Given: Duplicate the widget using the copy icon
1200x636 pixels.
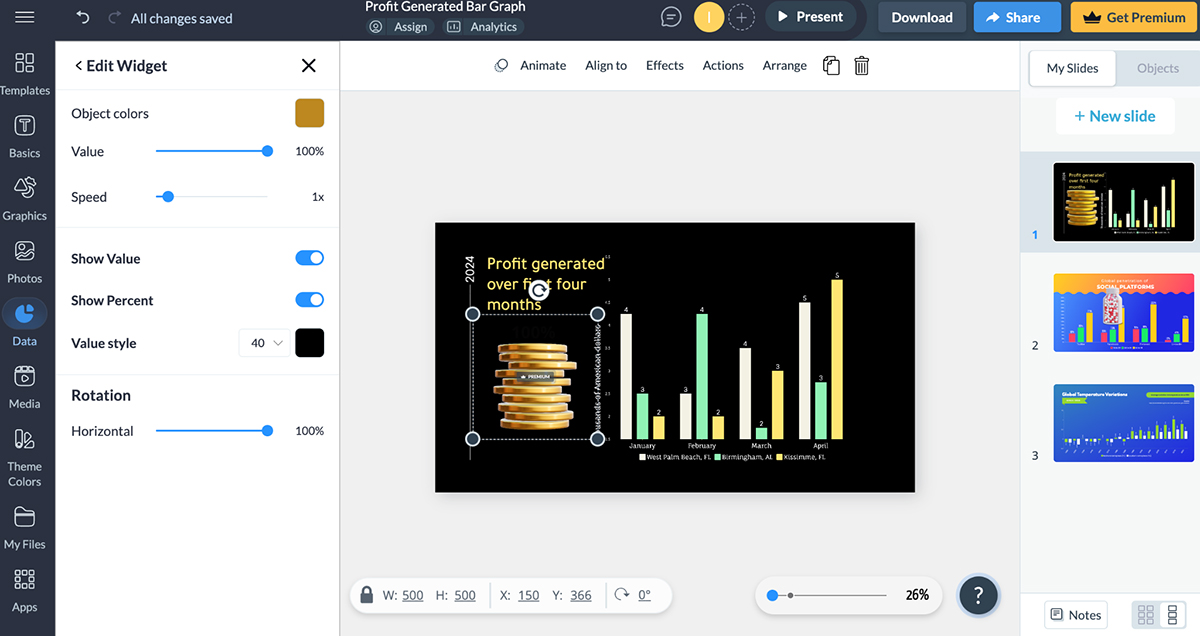Looking at the screenshot, I should point(831,65).
